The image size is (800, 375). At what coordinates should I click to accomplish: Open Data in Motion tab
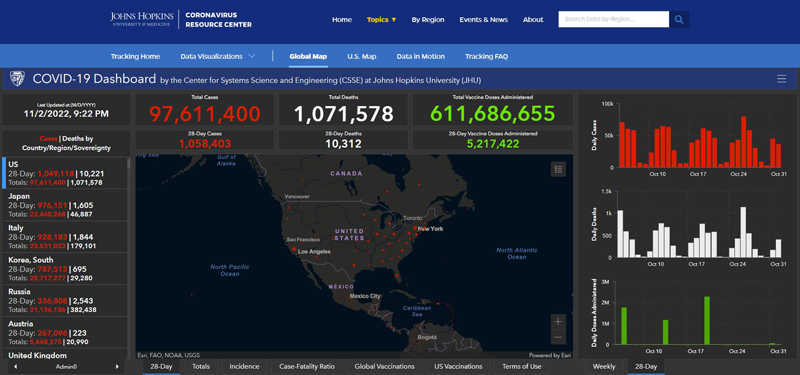click(x=420, y=56)
